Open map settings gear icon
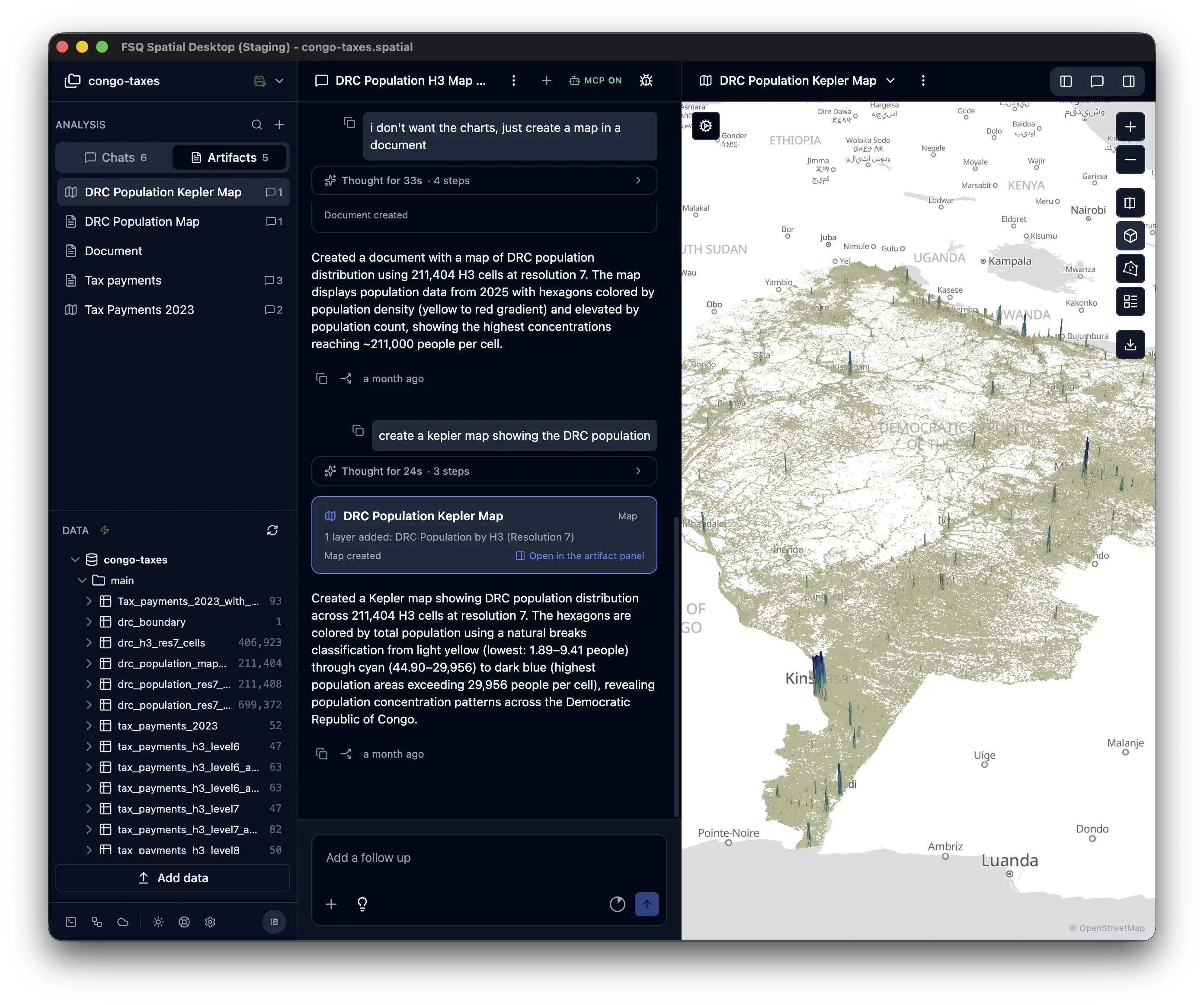1204x1005 pixels. pyautogui.click(x=706, y=125)
